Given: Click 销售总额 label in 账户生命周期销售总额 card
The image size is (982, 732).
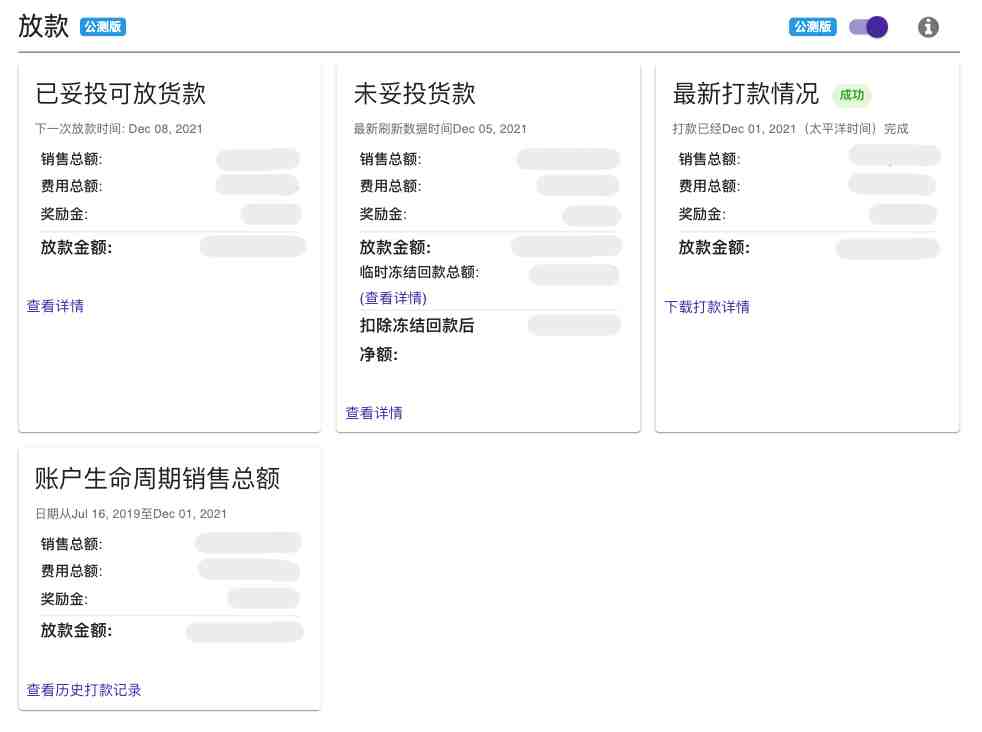Looking at the screenshot, I should point(71,544).
